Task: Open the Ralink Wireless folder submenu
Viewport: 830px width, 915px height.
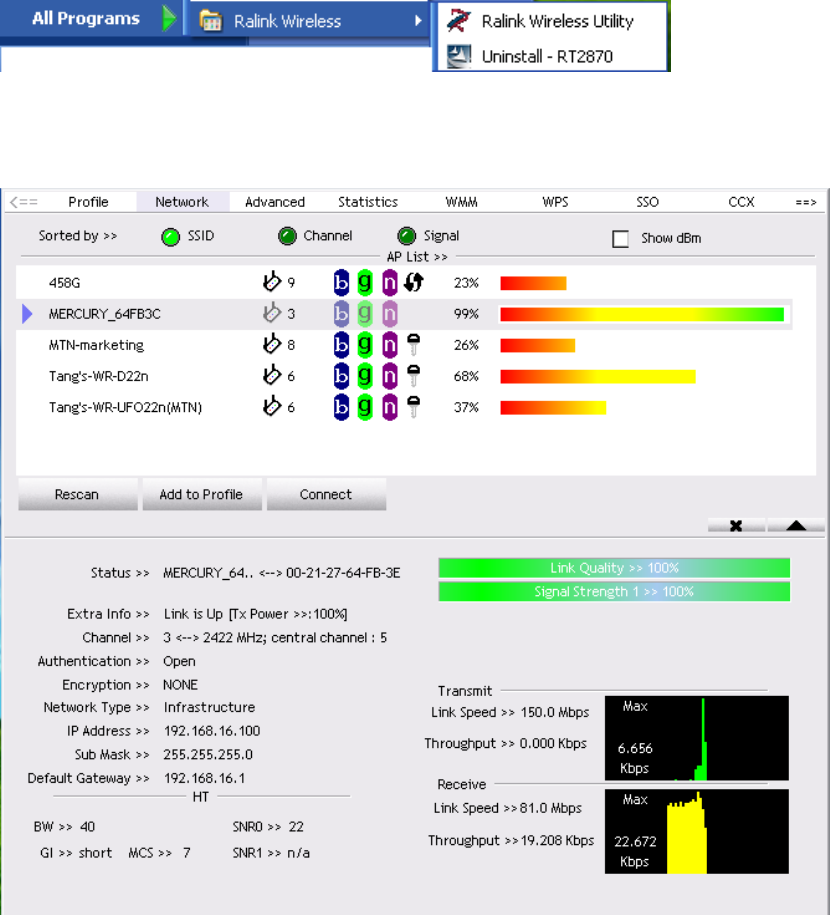Action: pyautogui.click(x=309, y=21)
